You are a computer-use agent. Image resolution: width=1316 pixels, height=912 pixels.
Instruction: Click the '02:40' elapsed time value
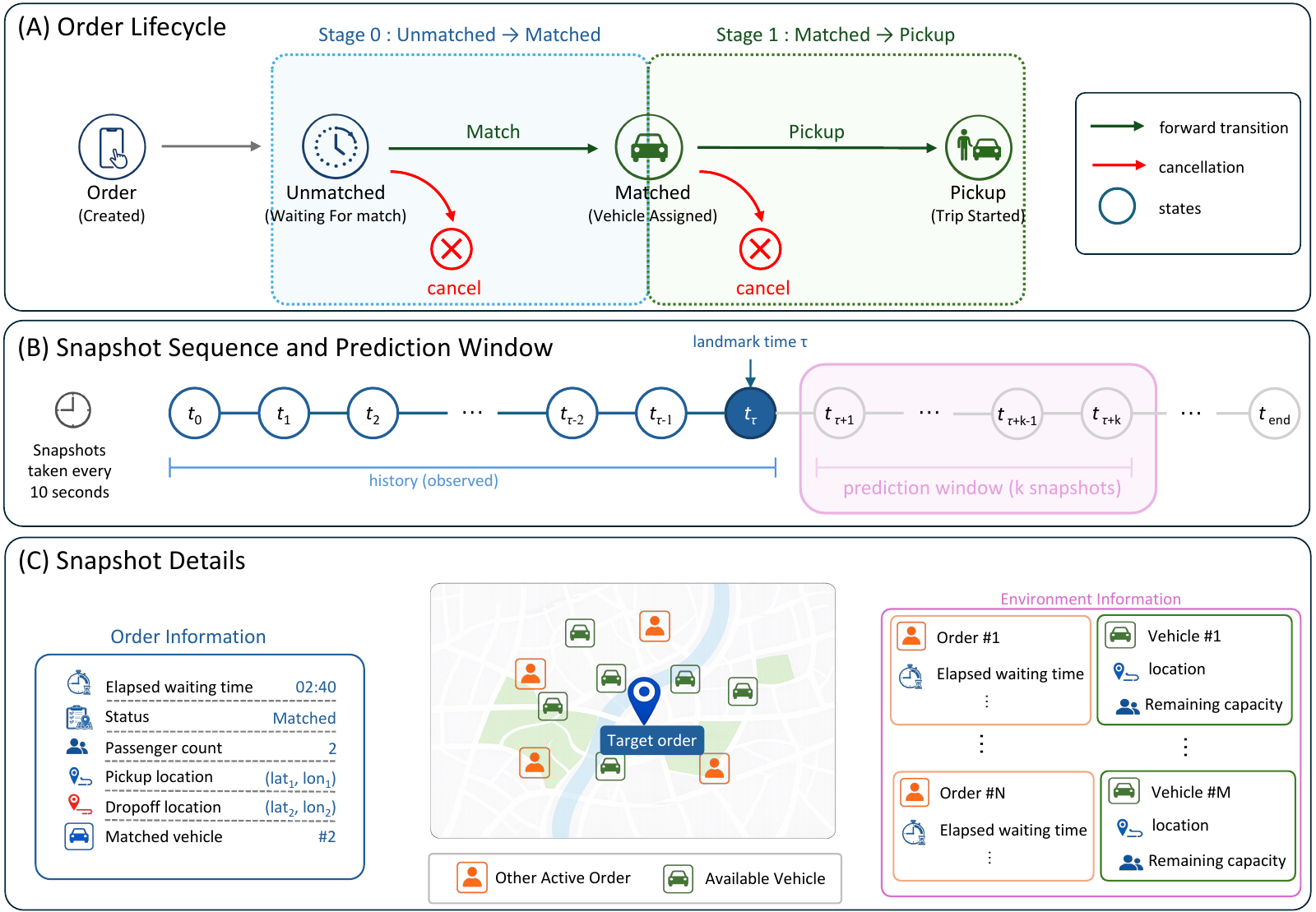point(316,687)
